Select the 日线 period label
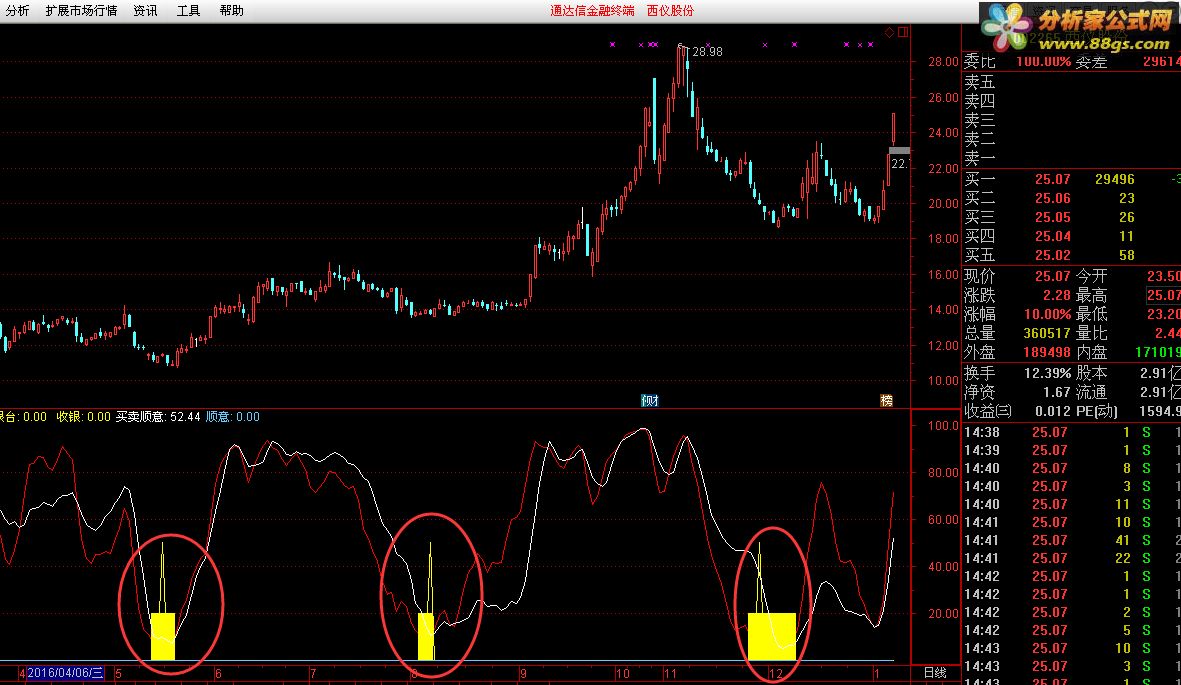Screen dimensions: 1181x685 (935, 672)
